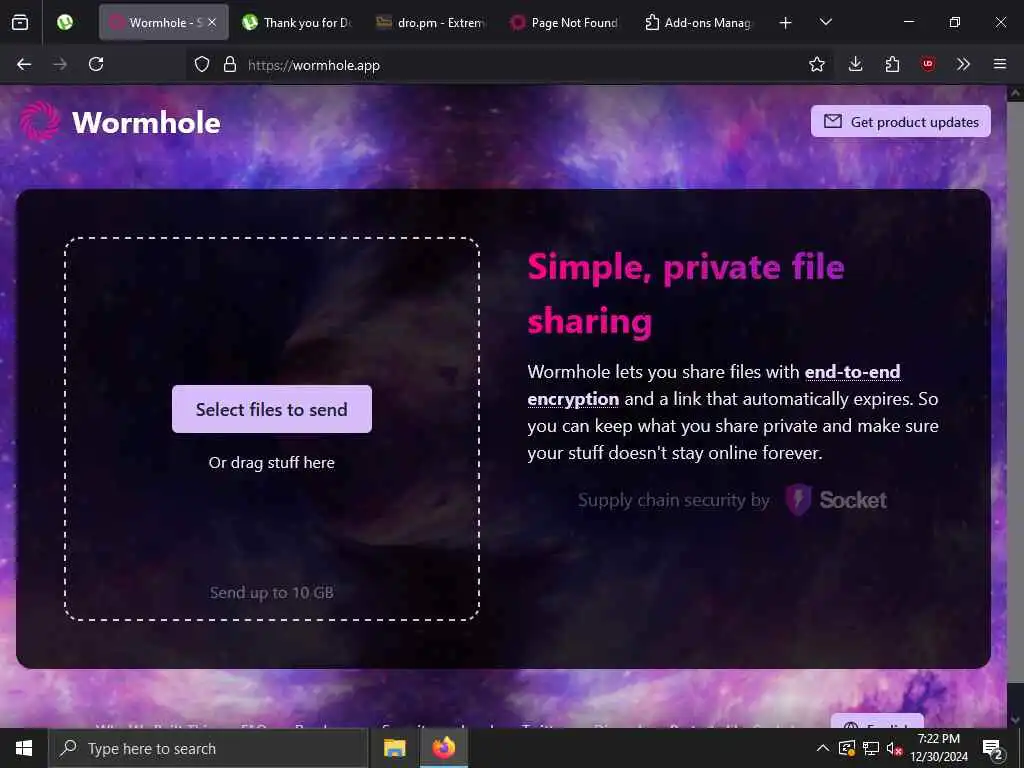Select the pinned uTorrent tab
This screenshot has height=768, width=1024.
click(65, 23)
